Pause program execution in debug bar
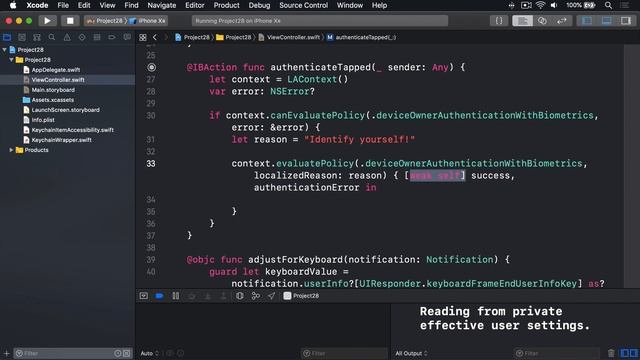The height and width of the screenshot is (360, 640). [x=176, y=296]
